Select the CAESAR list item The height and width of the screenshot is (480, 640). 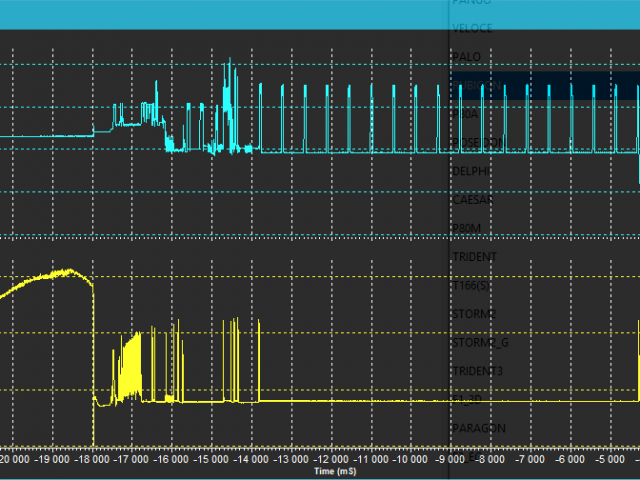(474, 200)
